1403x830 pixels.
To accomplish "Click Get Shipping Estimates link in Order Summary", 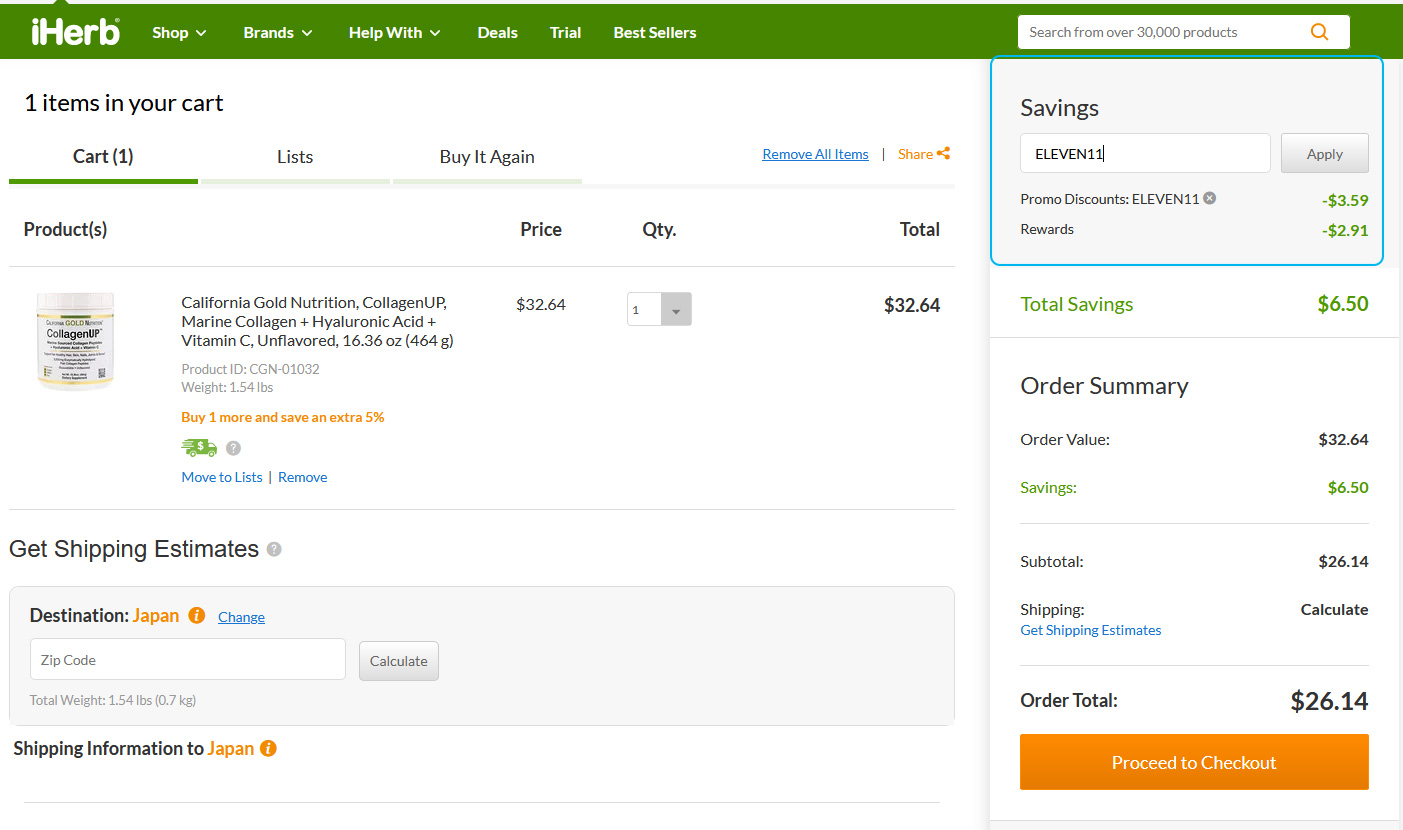I will [1091, 630].
